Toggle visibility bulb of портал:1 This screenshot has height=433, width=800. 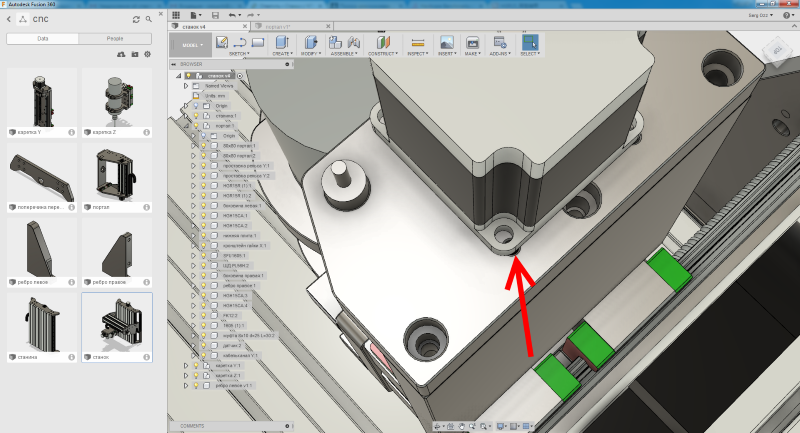click(196, 125)
